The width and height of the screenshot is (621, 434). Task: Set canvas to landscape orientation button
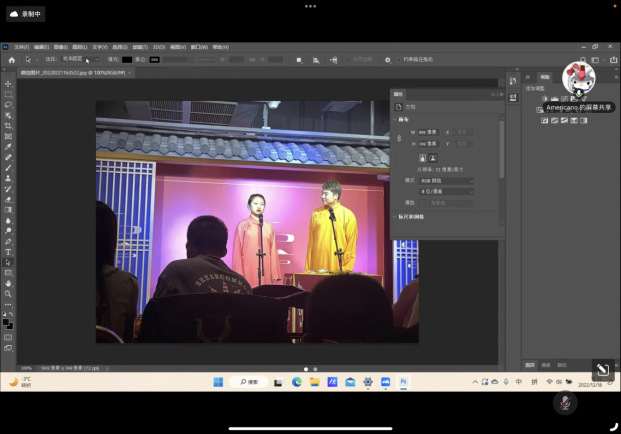433,158
